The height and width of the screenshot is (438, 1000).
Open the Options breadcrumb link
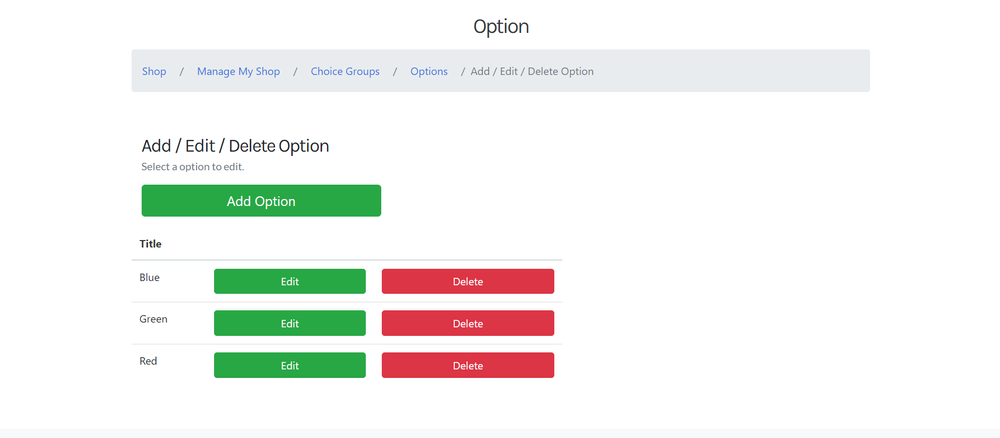[x=429, y=71]
